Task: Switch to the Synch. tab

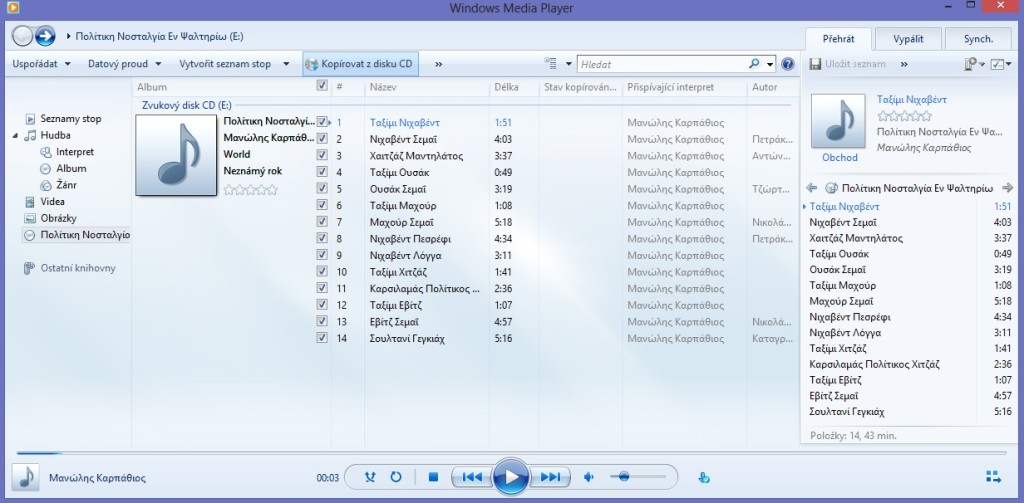Action: [978, 39]
